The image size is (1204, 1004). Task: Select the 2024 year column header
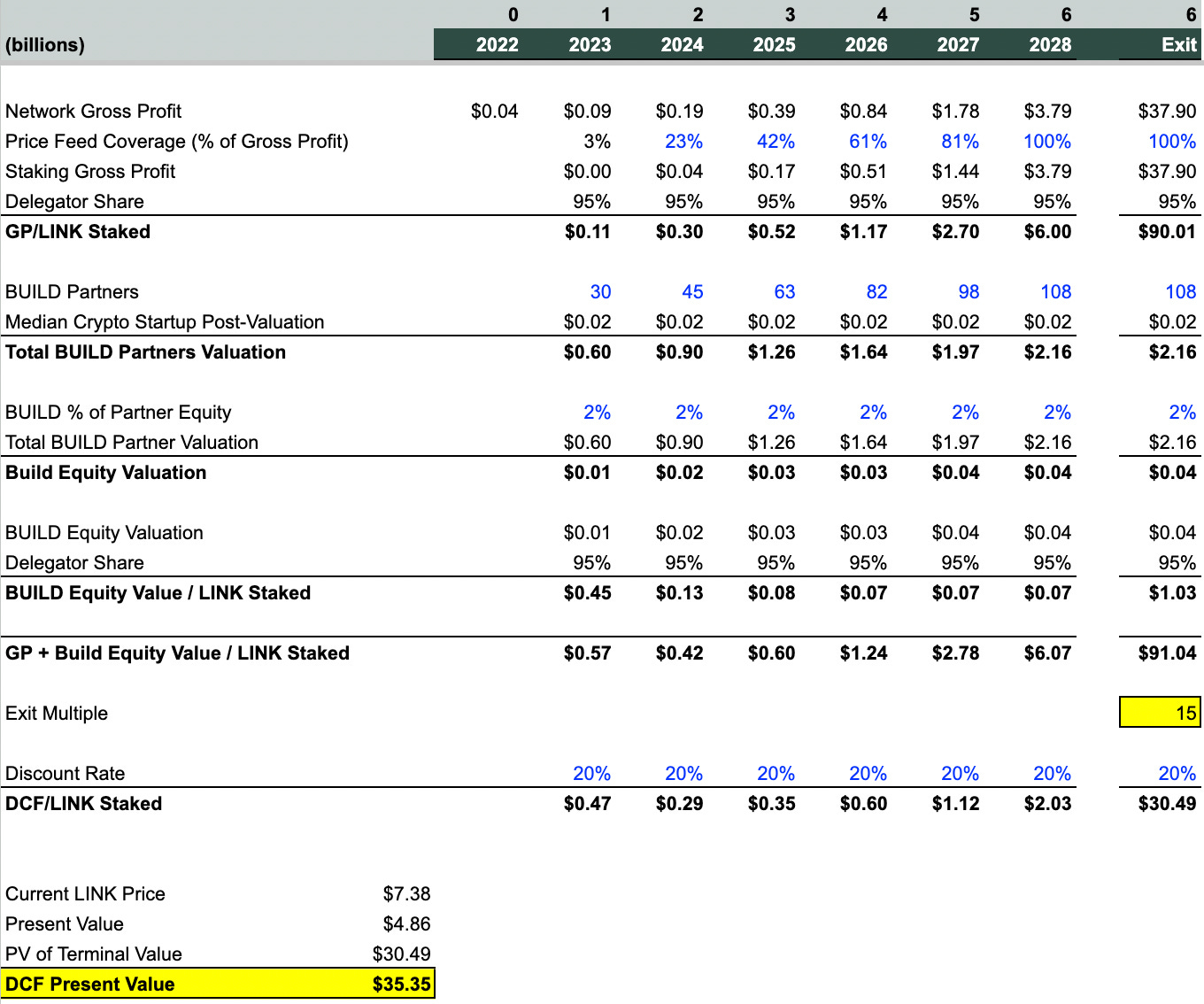coord(682,44)
